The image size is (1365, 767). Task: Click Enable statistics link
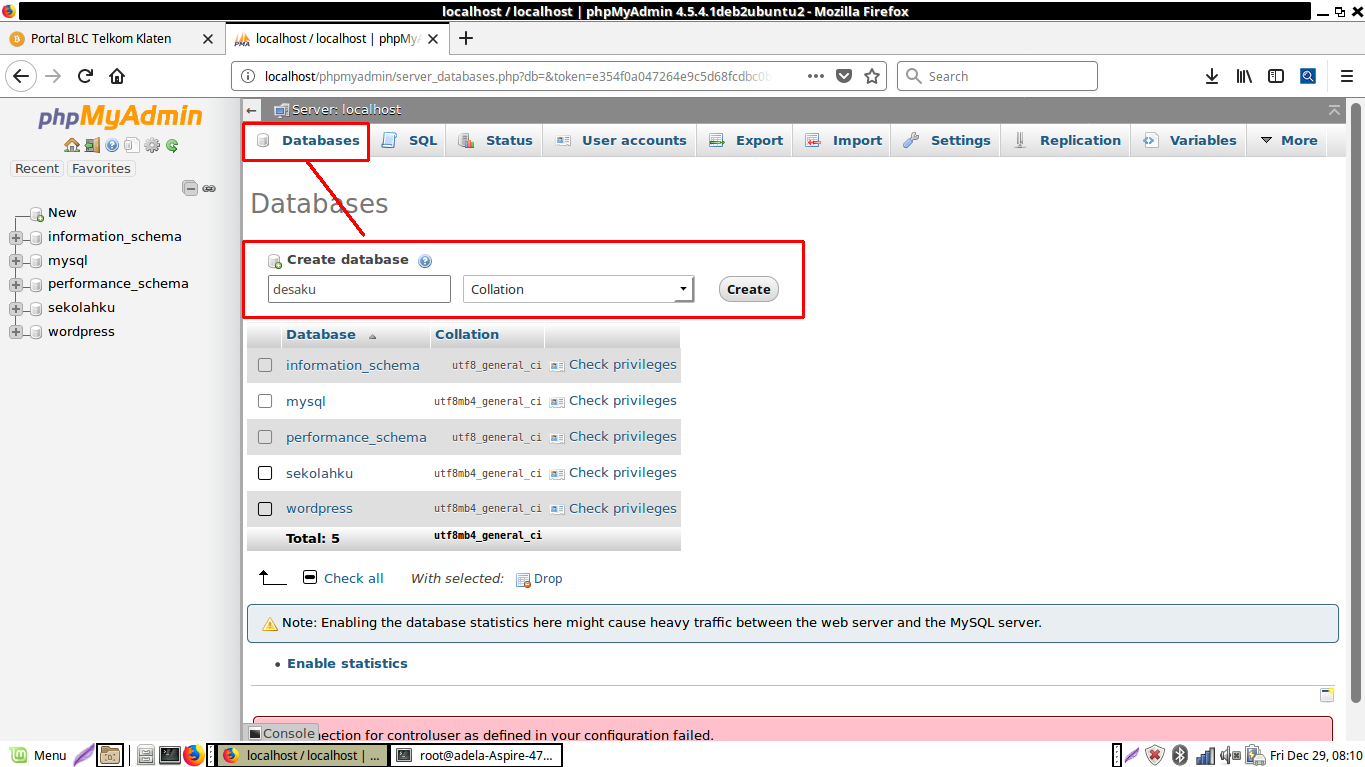coord(347,664)
